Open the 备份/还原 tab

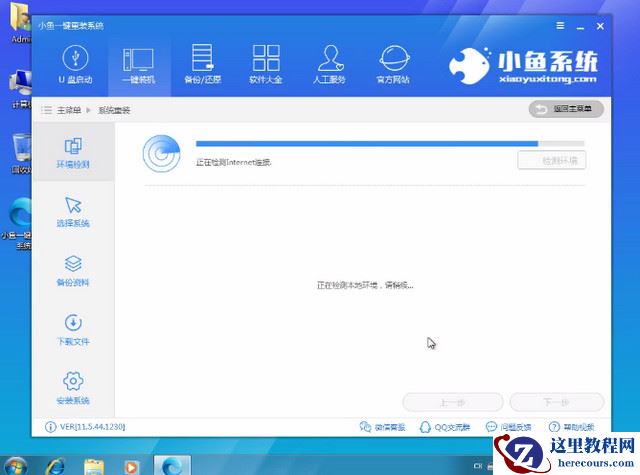(x=202, y=64)
